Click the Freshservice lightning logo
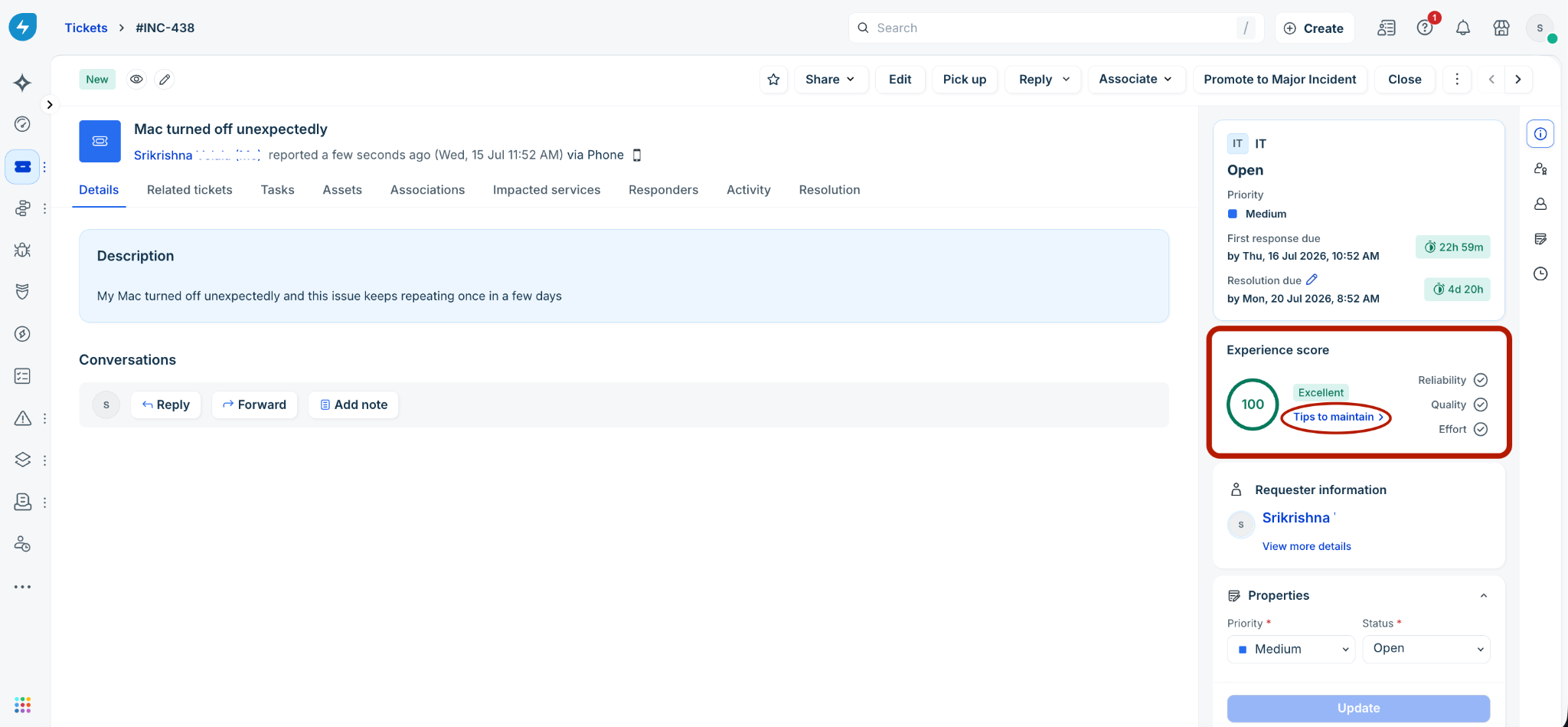The image size is (1568, 727). tap(22, 28)
